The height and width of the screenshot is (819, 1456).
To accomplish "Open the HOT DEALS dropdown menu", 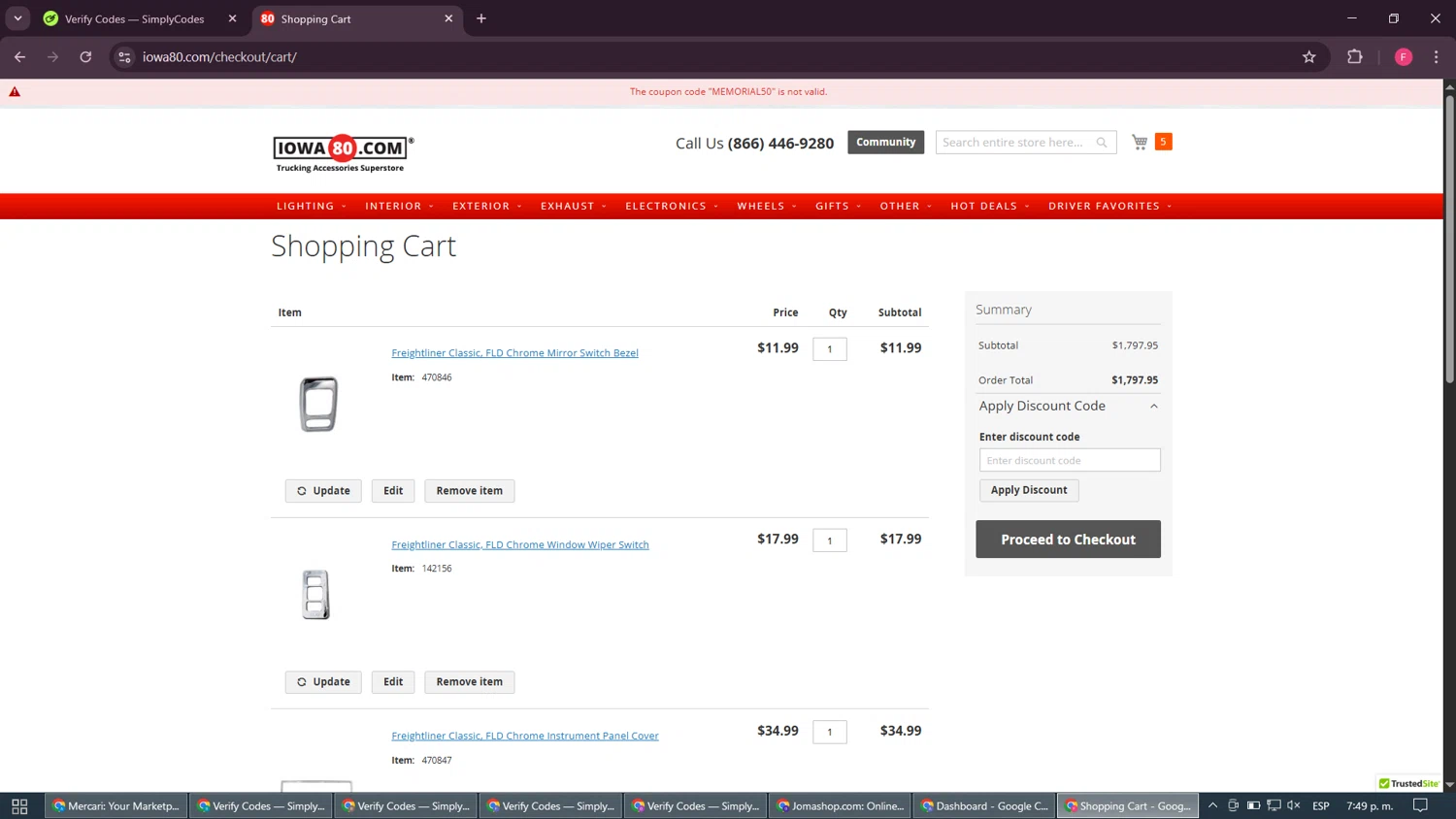I will [990, 206].
